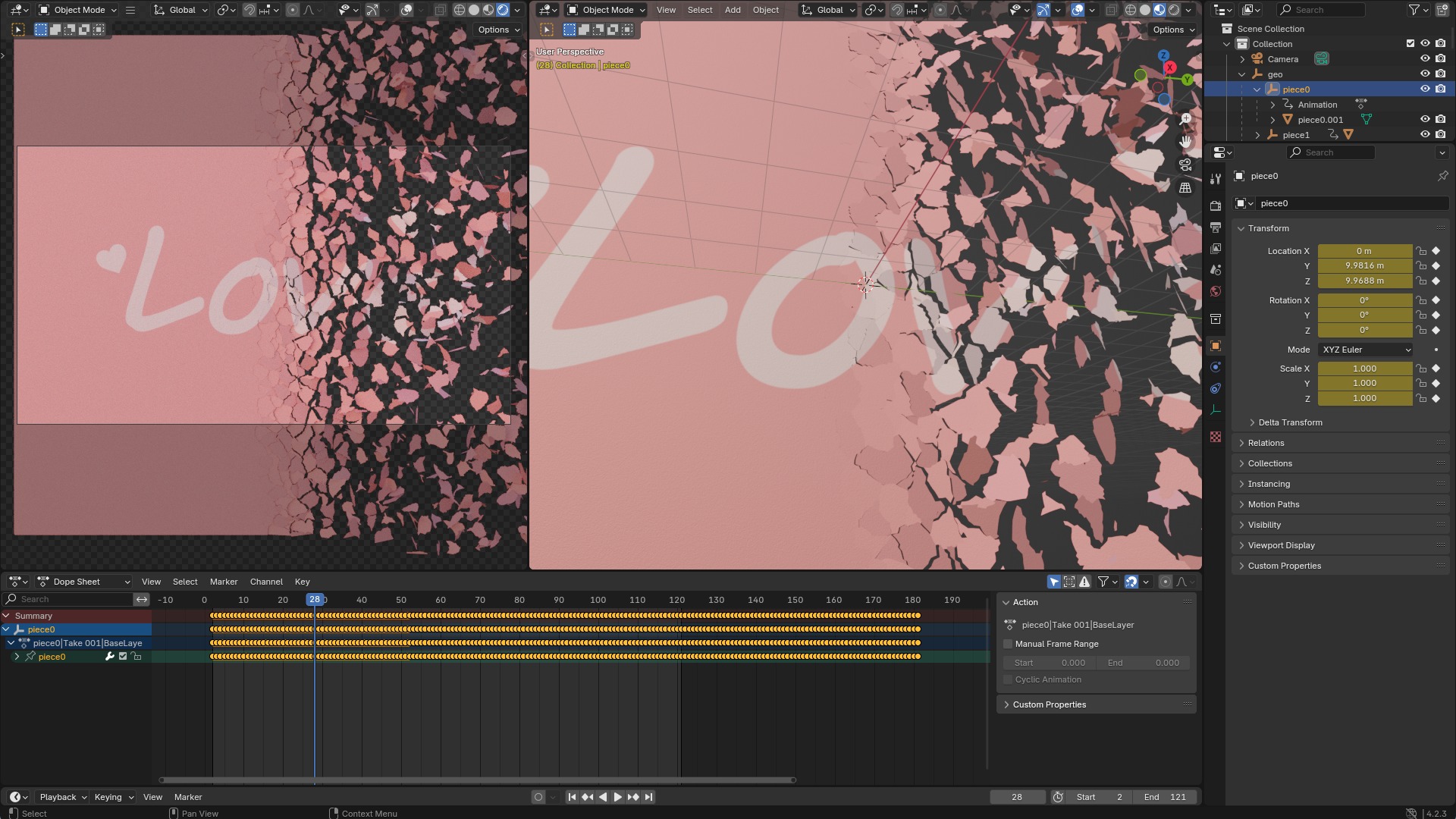Jump to the next keyframe
The width and height of the screenshot is (1456, 819).
click(x=633, y=797)
